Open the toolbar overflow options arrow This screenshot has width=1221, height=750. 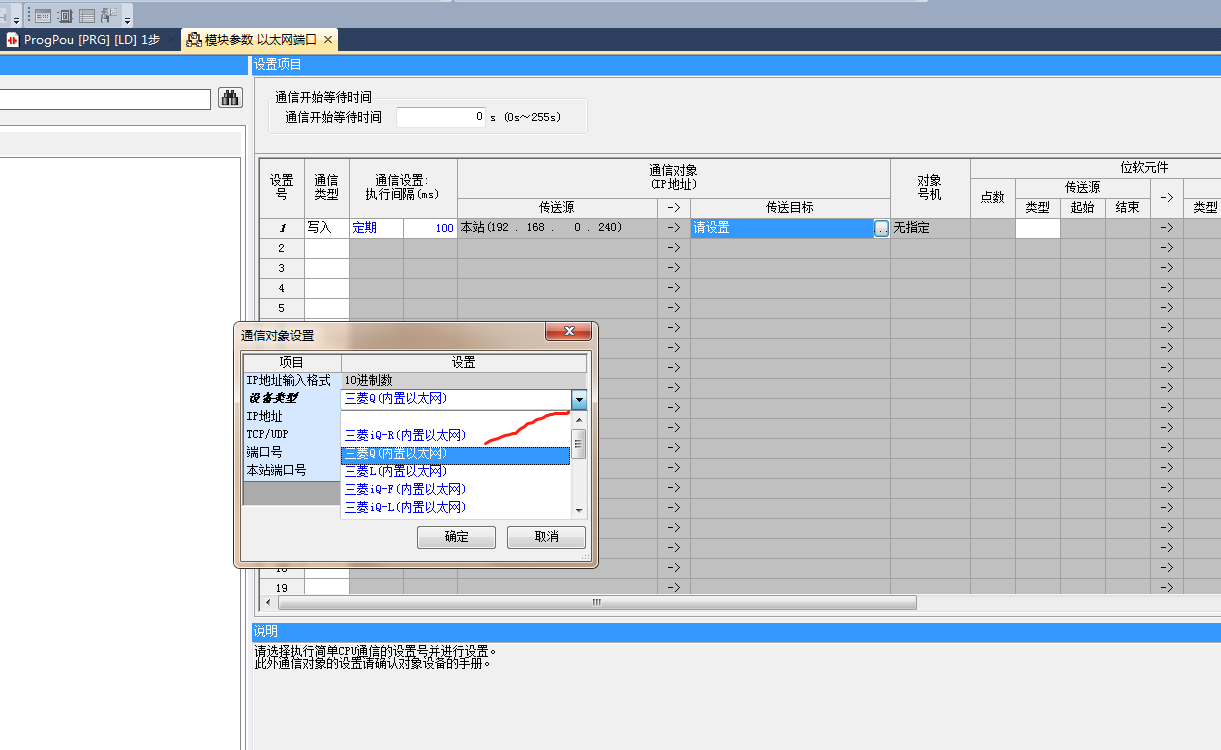tap(127, 18)
